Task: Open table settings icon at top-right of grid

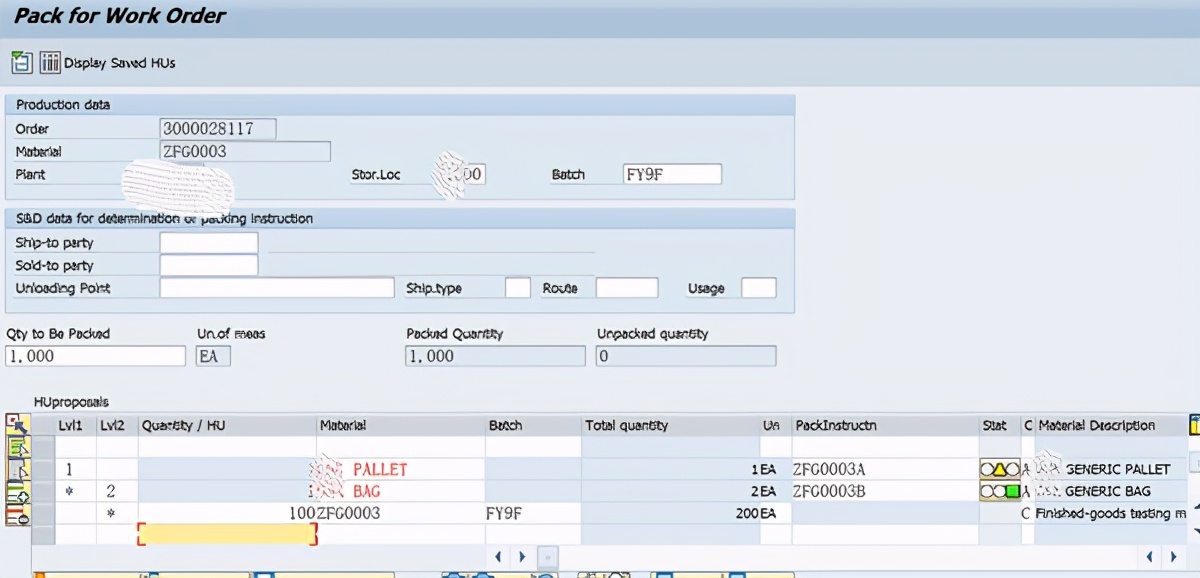Action: pos(1195,426)
